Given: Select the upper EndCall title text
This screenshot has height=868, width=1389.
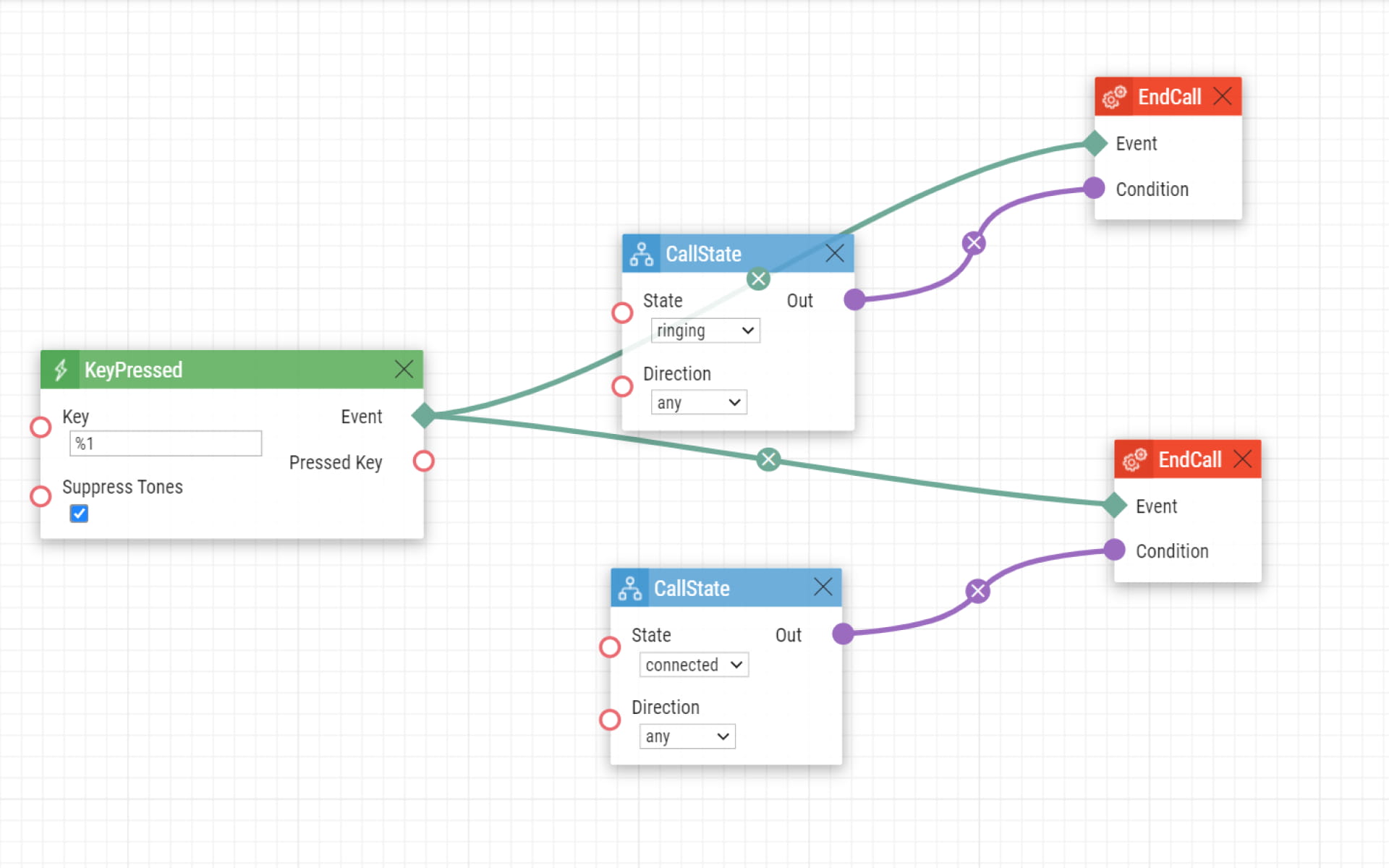Looking at the screenshot, I should (x=1169, y=97).
